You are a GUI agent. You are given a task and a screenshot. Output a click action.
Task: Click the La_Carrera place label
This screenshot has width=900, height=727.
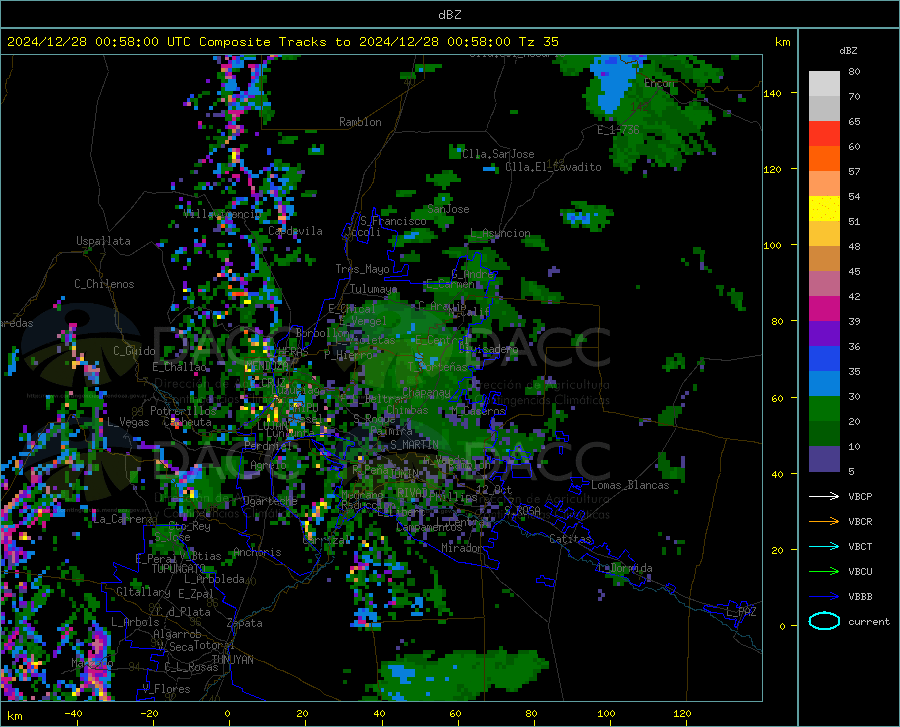123,519
